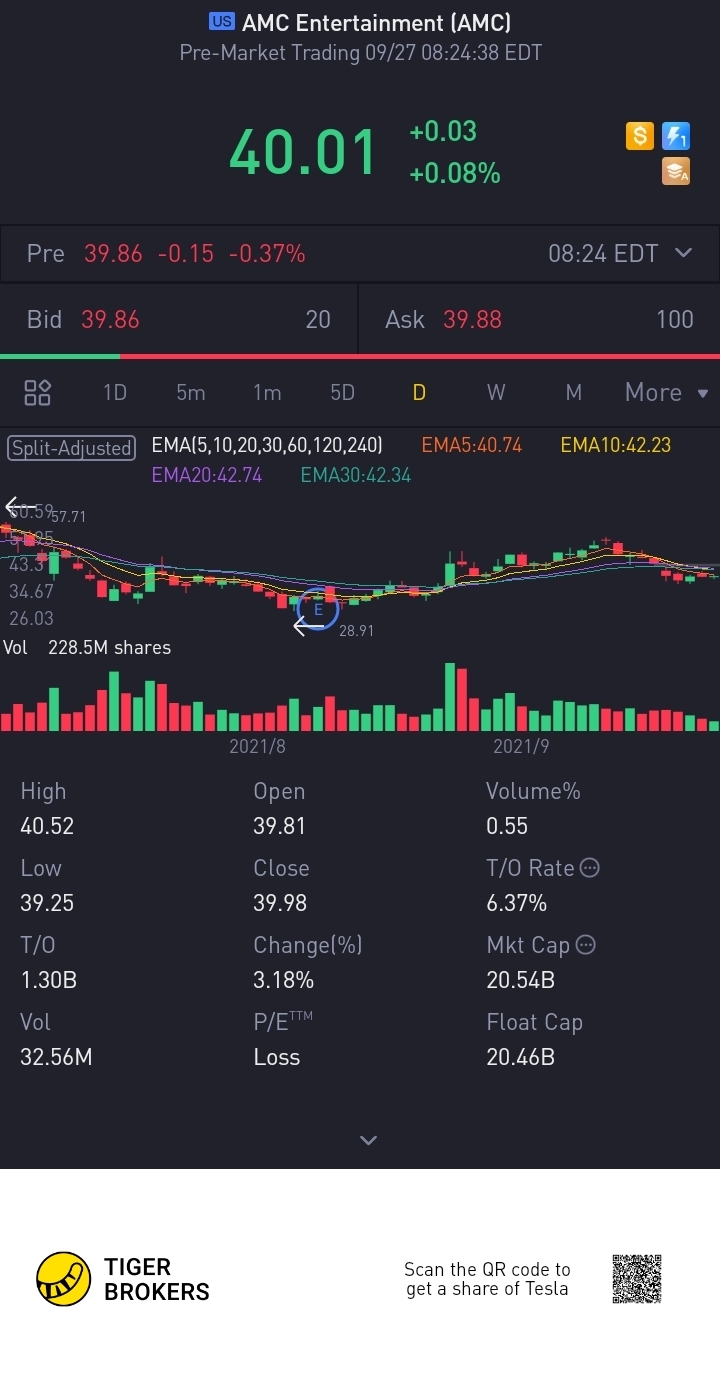Expand more stock details chevron
Screen dimensions: 720x1390
point(368,1140)
